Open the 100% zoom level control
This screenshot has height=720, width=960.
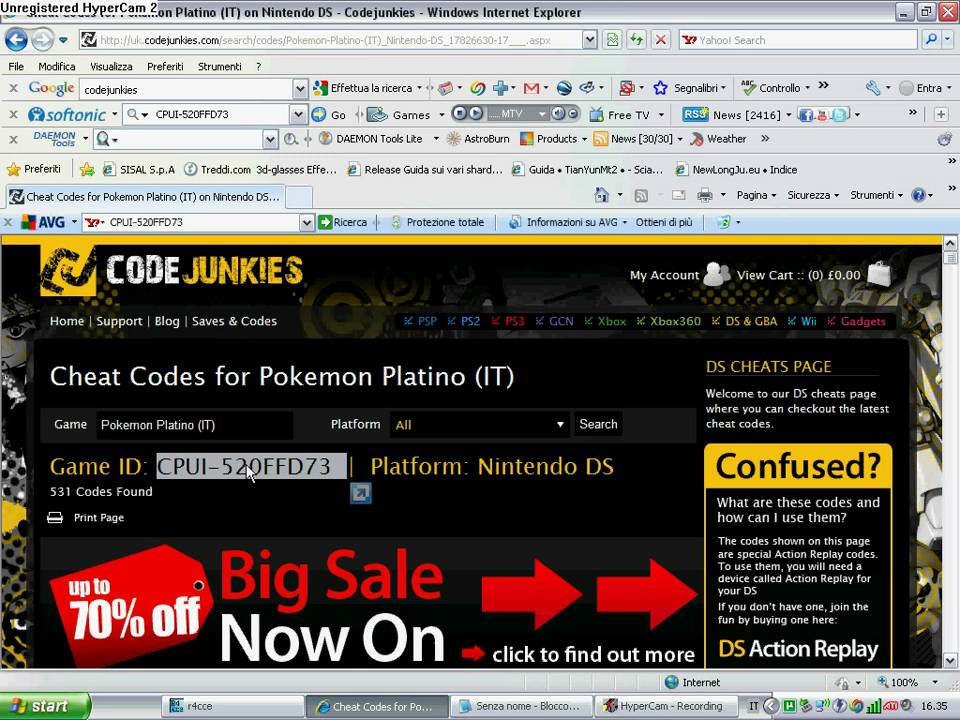click(x=907, y=682)
